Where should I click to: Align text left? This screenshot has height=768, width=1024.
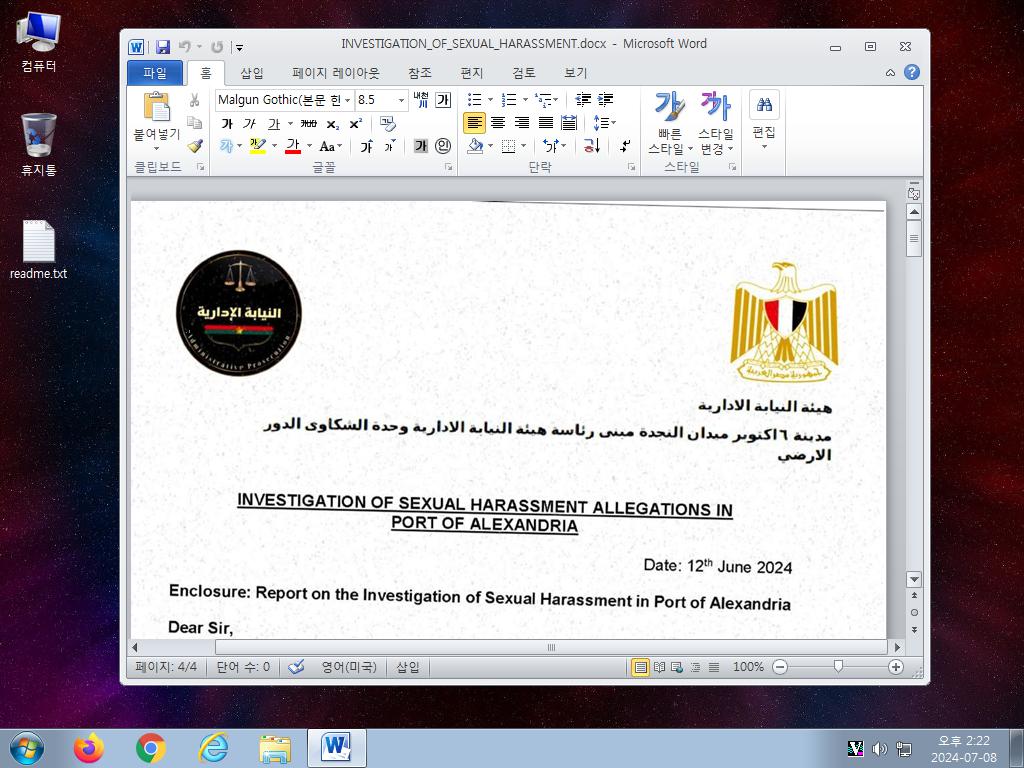474,123
